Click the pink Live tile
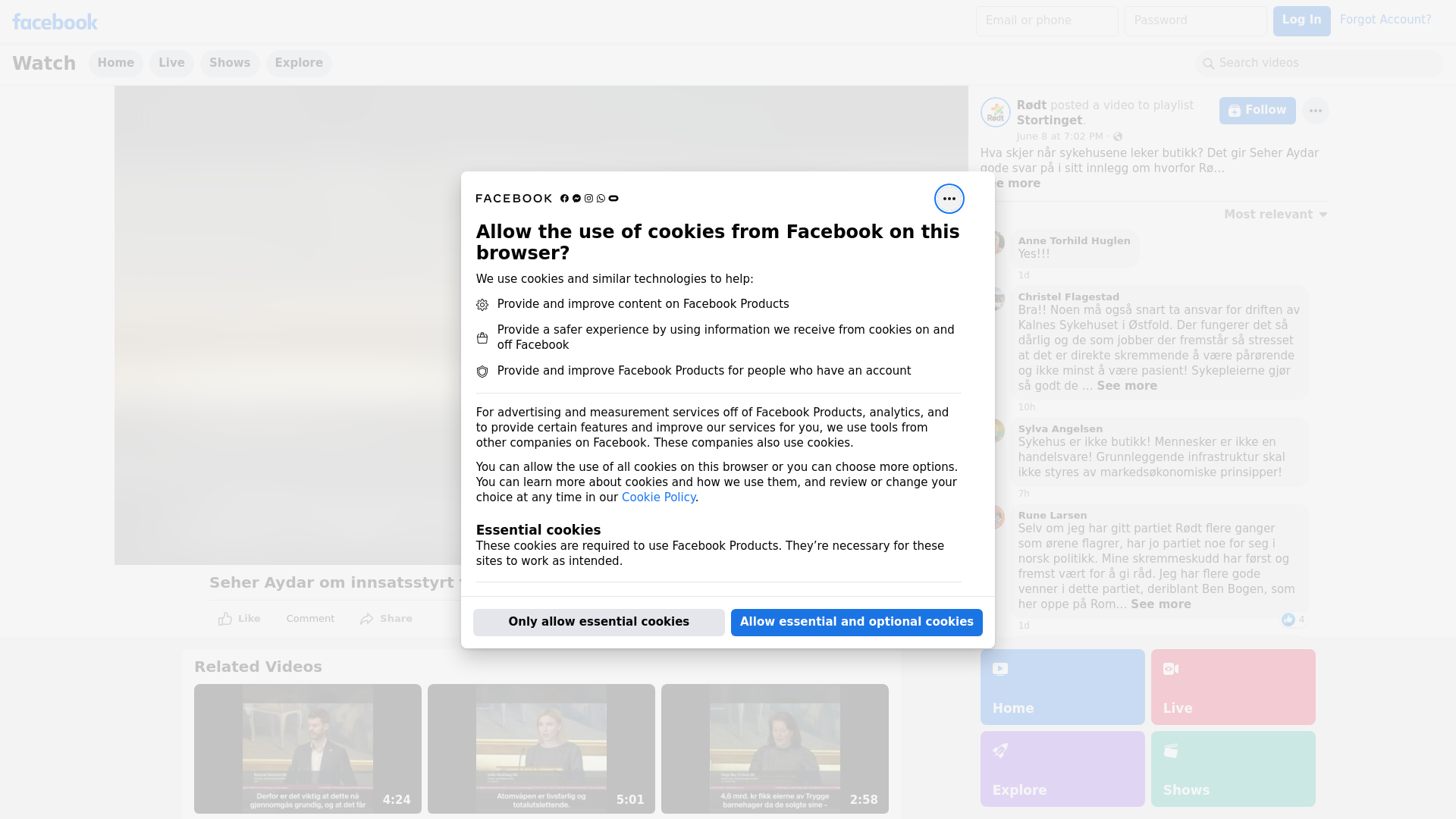The width and height of the screenshot is (1456, 819). [1232, 686]
